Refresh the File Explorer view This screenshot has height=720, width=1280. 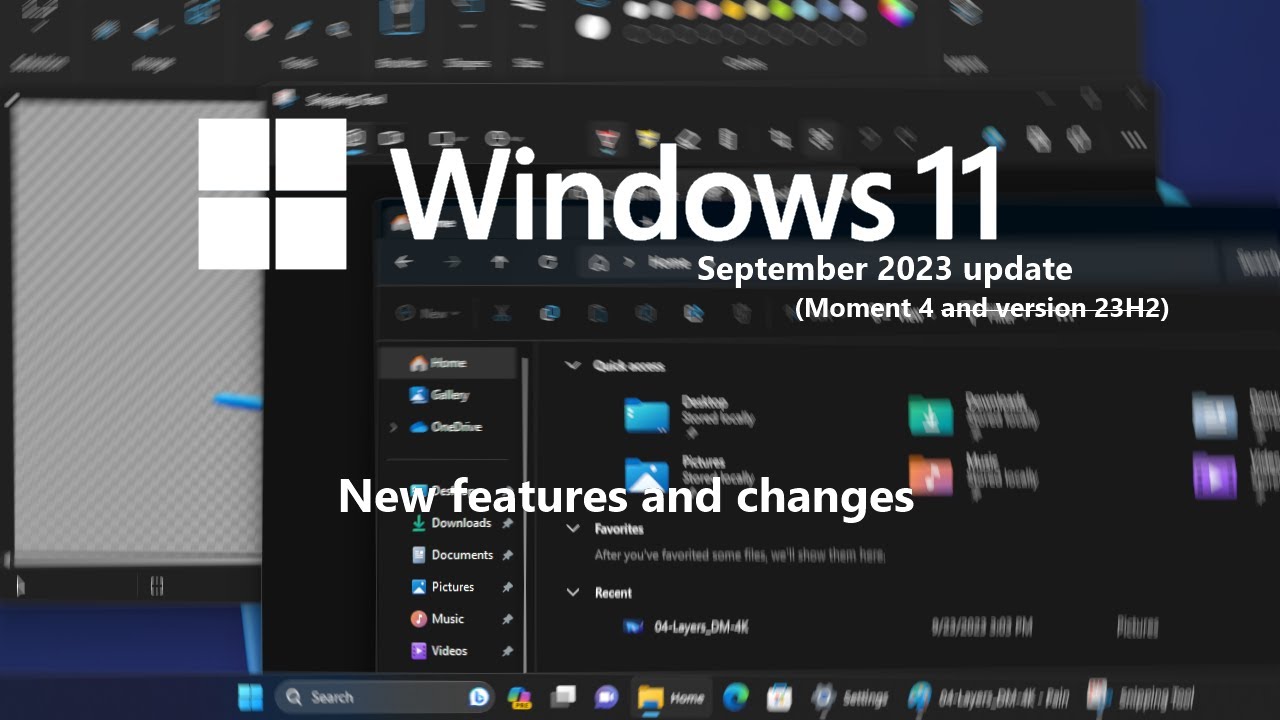point(548,262)
